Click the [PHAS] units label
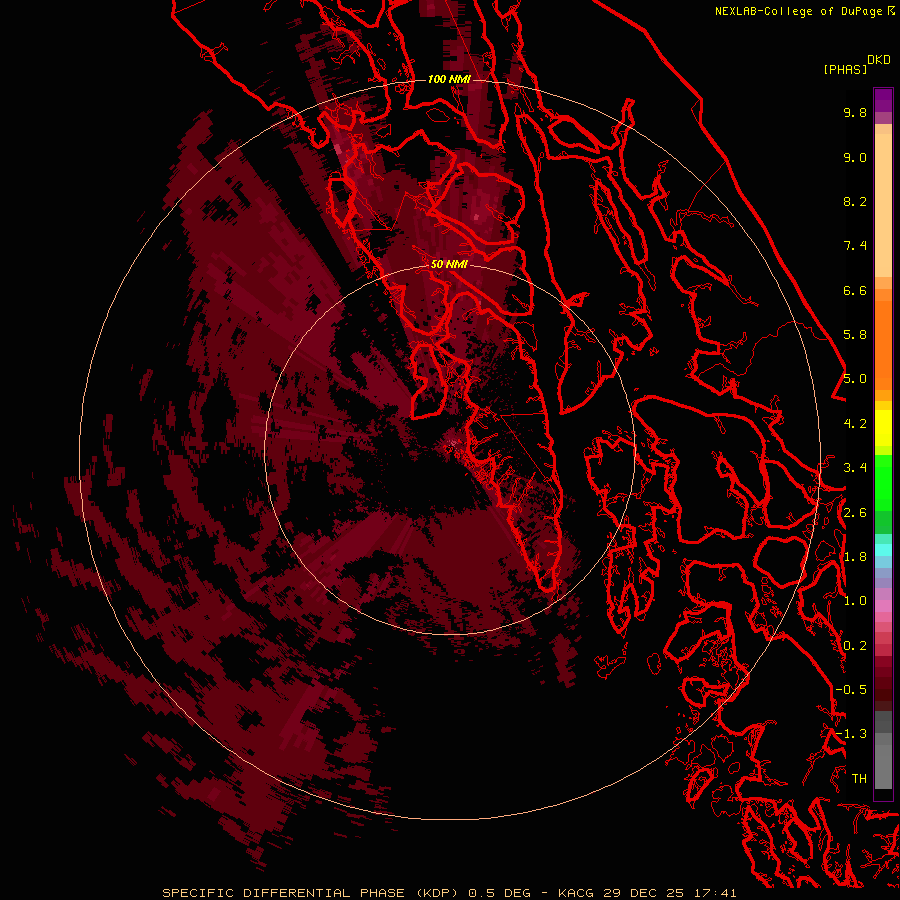Screen dimensions: 900x900 coord(845,70)
